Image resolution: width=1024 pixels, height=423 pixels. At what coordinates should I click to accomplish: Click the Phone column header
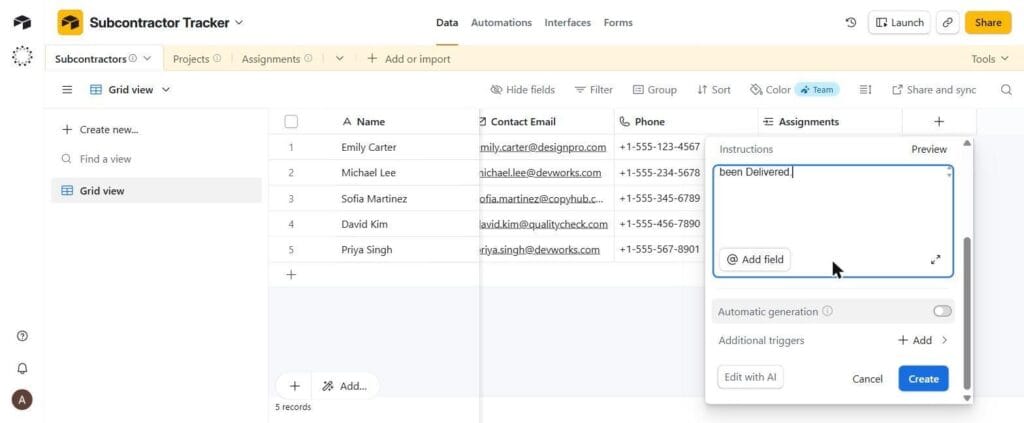(686, 121)
